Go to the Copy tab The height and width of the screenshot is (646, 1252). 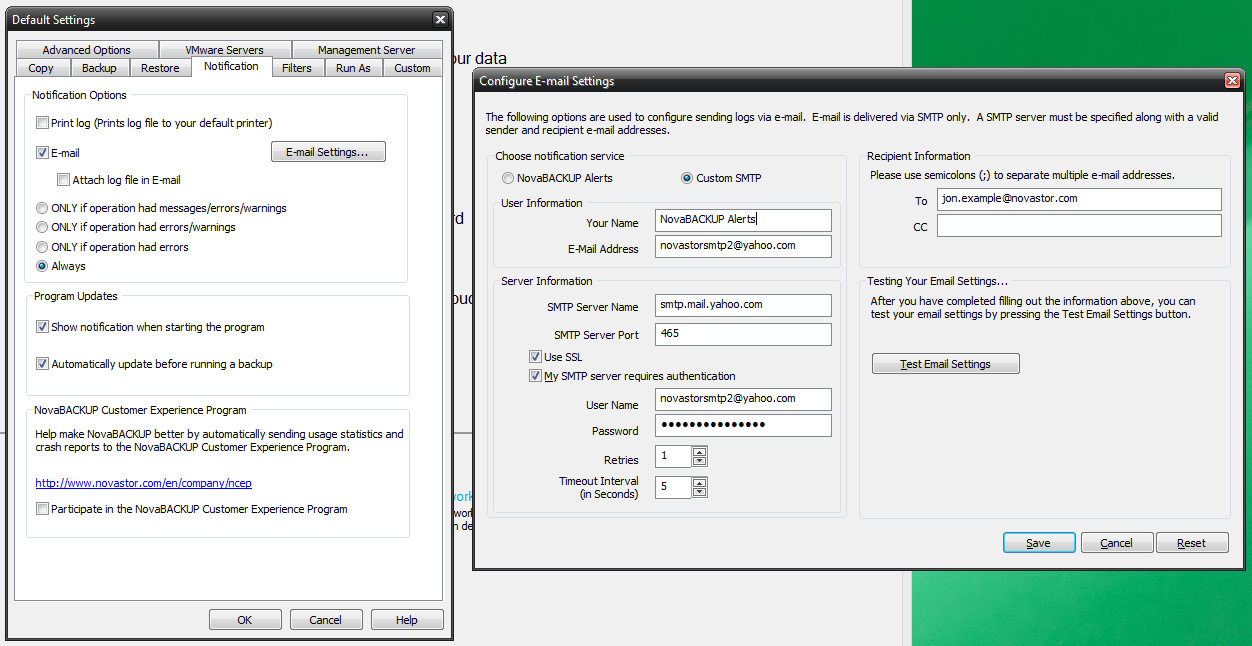pos(42,68)
